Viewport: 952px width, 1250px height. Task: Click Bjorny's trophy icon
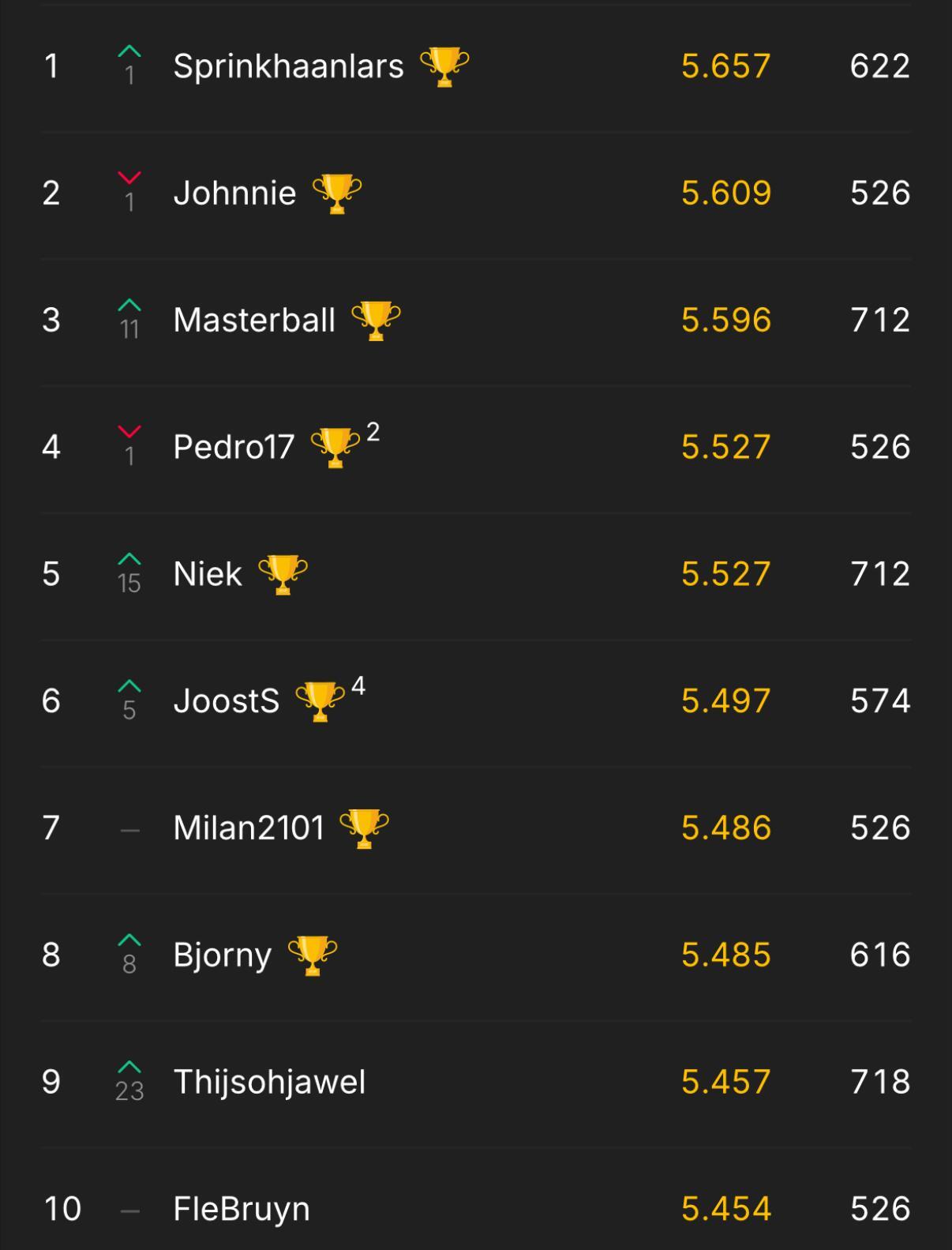pos(313,955)
